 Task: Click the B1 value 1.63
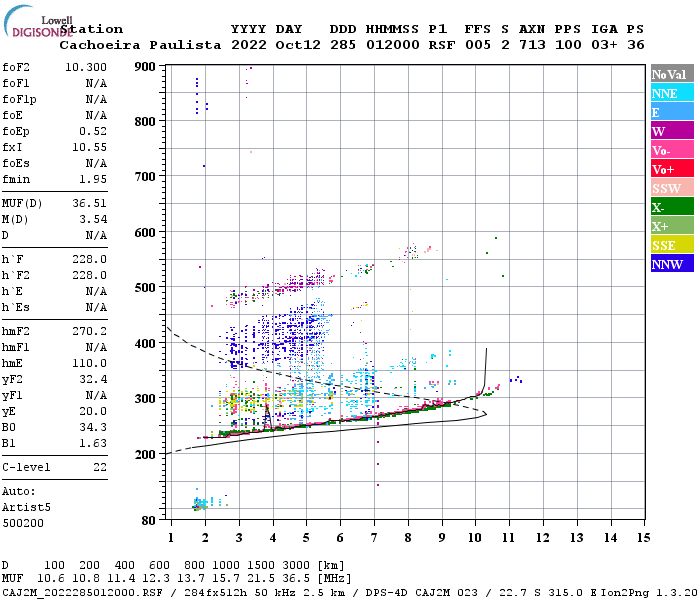coord(93,443)
